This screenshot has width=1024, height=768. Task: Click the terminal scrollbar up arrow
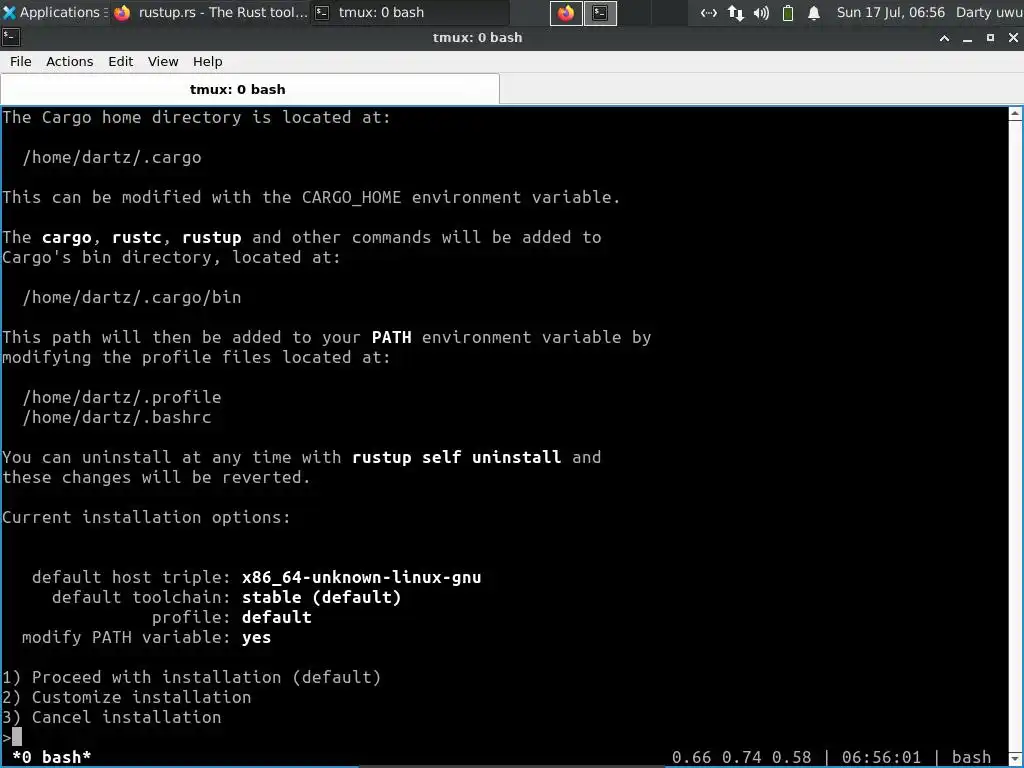(1016, 114)
